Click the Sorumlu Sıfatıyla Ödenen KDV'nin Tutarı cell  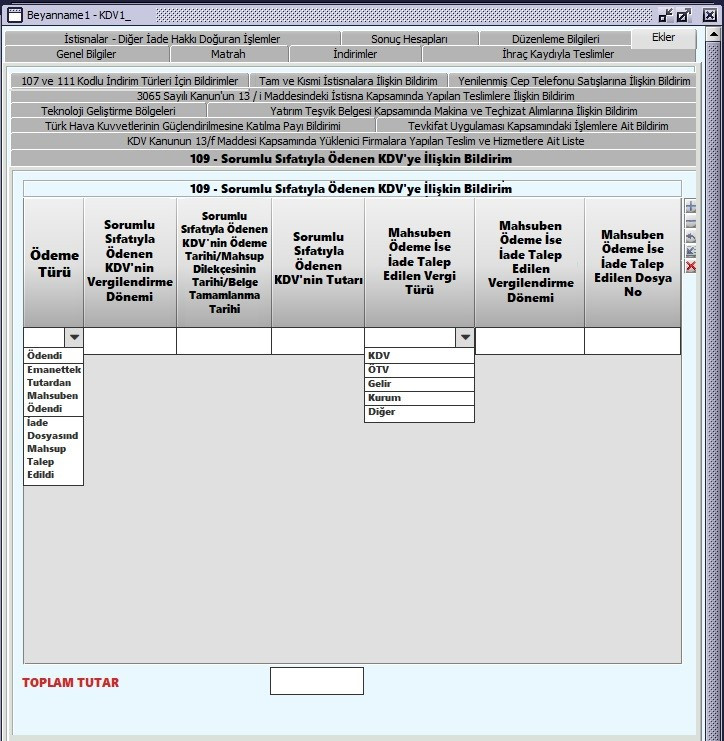[x=317, y=340]
